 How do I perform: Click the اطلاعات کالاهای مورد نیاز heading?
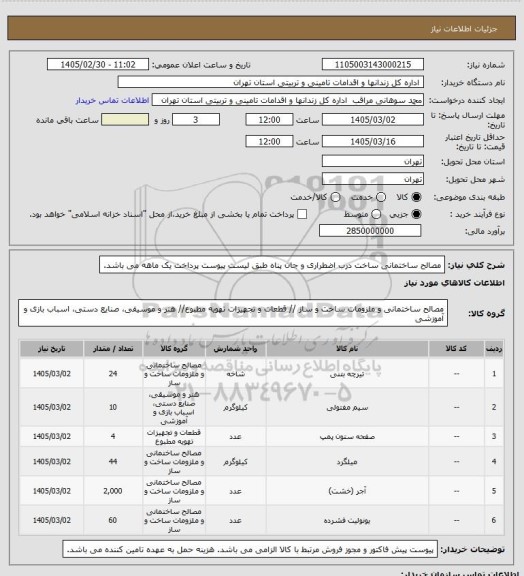point(454,283)
